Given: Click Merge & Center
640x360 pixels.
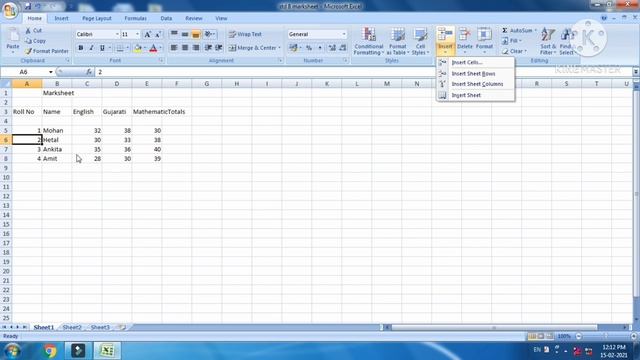Looking at the screenshot, I should click(x=252, y=48).
